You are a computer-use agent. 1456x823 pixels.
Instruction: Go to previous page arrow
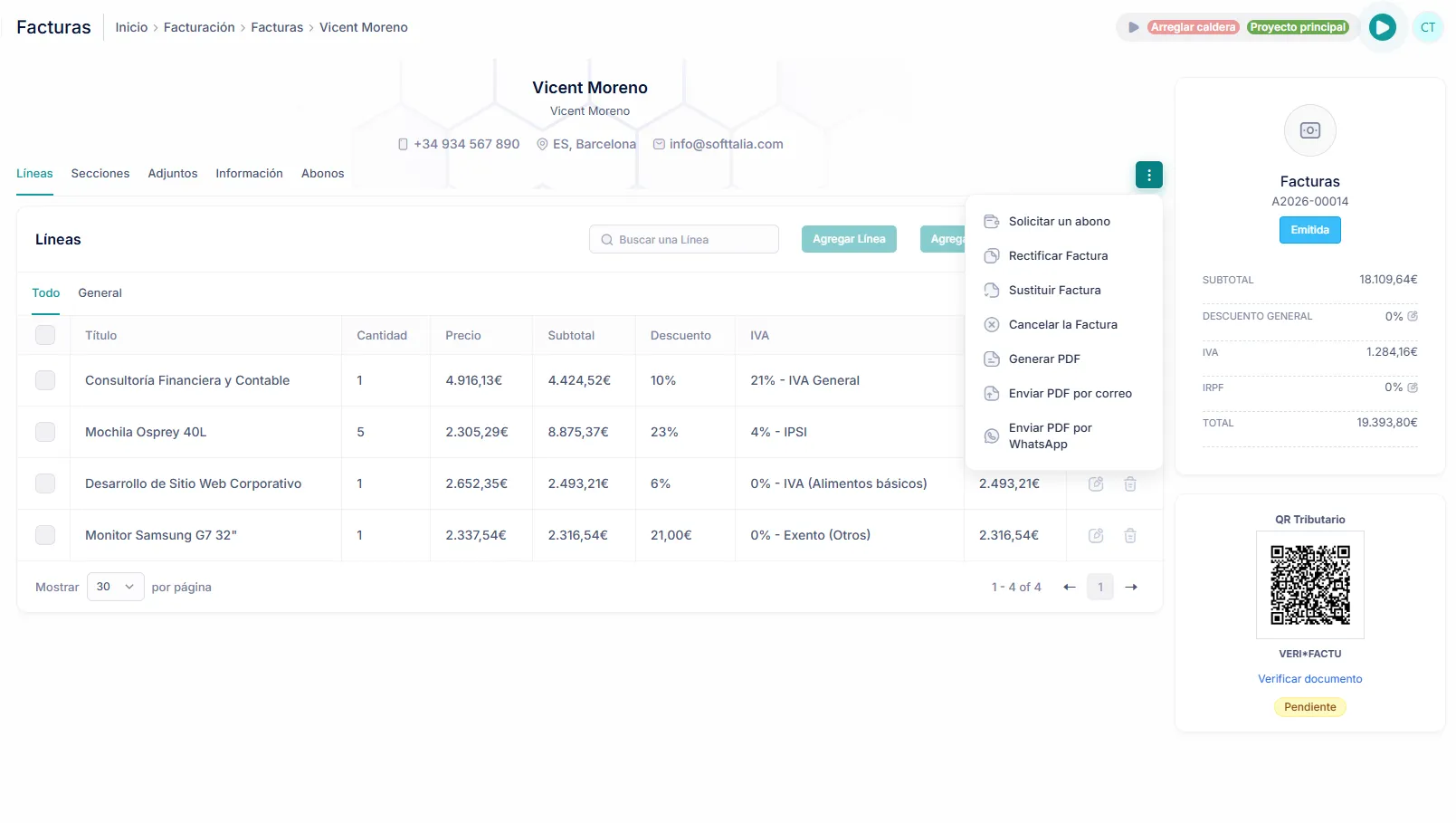tap(1070, 588)
